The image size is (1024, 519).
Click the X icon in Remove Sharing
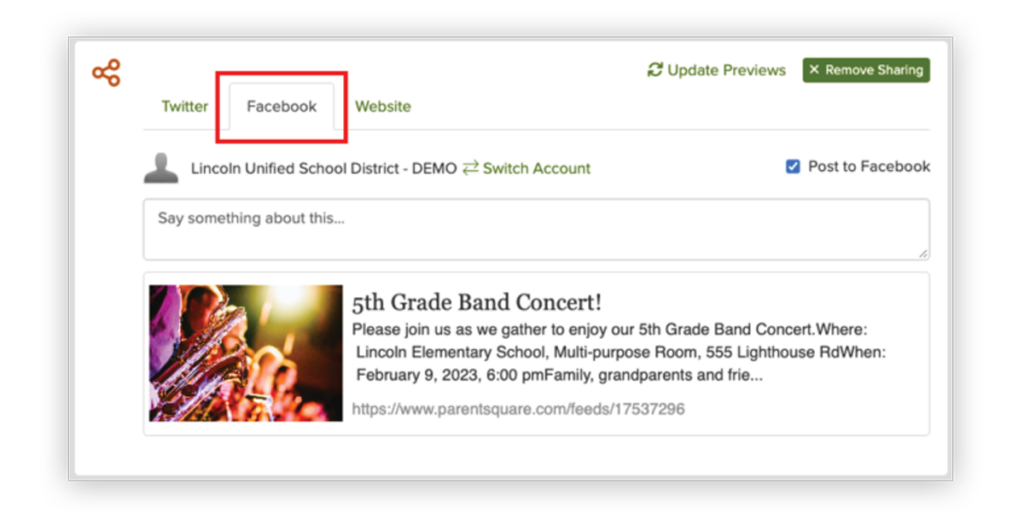(x=814, y=69)
